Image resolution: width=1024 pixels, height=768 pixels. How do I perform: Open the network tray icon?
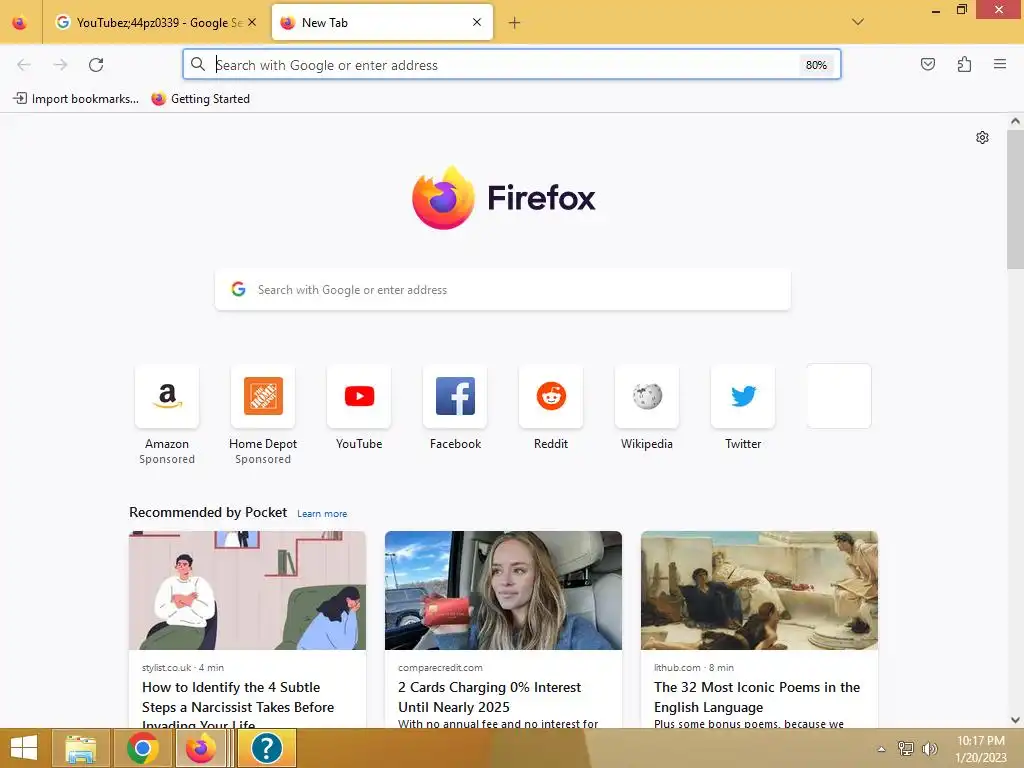click(906, 748)
